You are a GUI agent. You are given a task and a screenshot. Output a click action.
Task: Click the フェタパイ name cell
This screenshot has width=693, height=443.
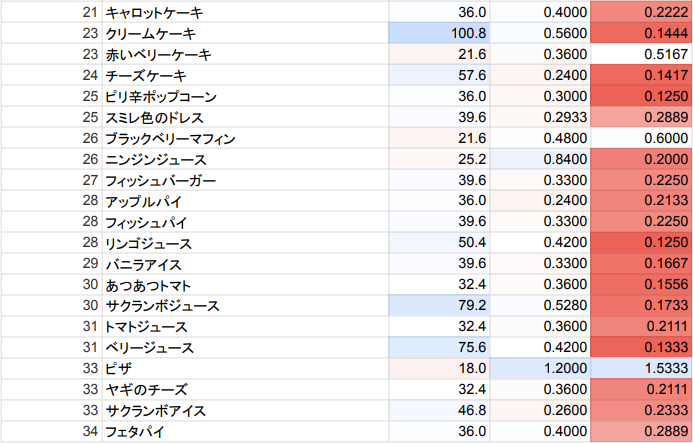(138, 431)
